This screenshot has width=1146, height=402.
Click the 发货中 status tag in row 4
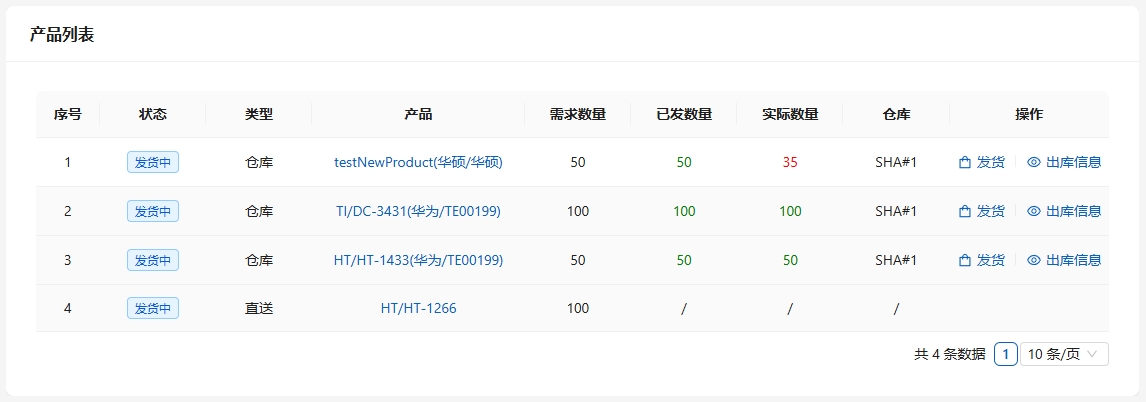[x=153, y=308]
